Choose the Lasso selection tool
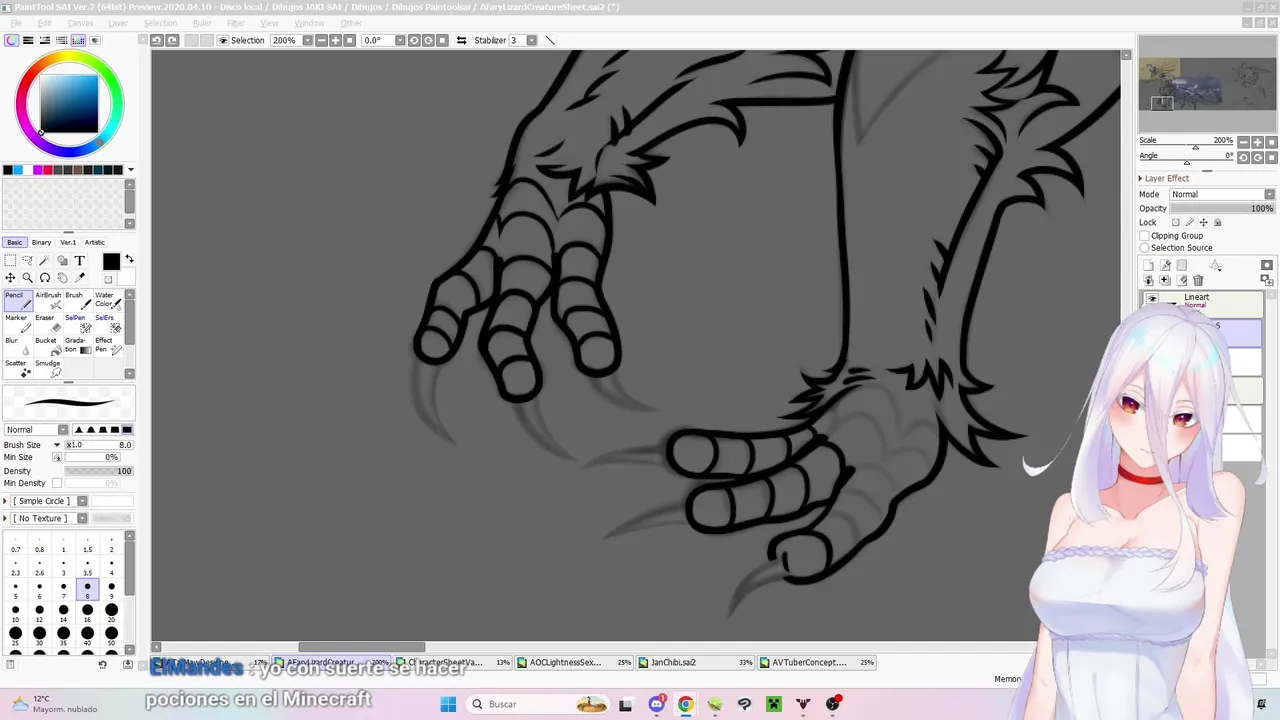Image resolution: width=1280 pixels, height=720 pixels. (x=27, y=261)
